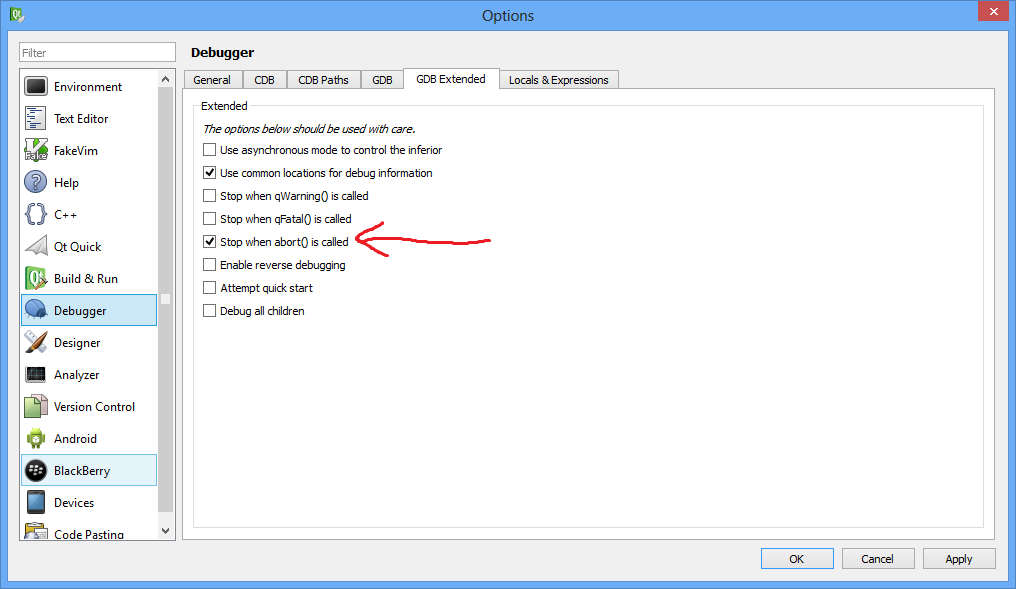
Task: Click the Apply button
Action: point(958,558)
